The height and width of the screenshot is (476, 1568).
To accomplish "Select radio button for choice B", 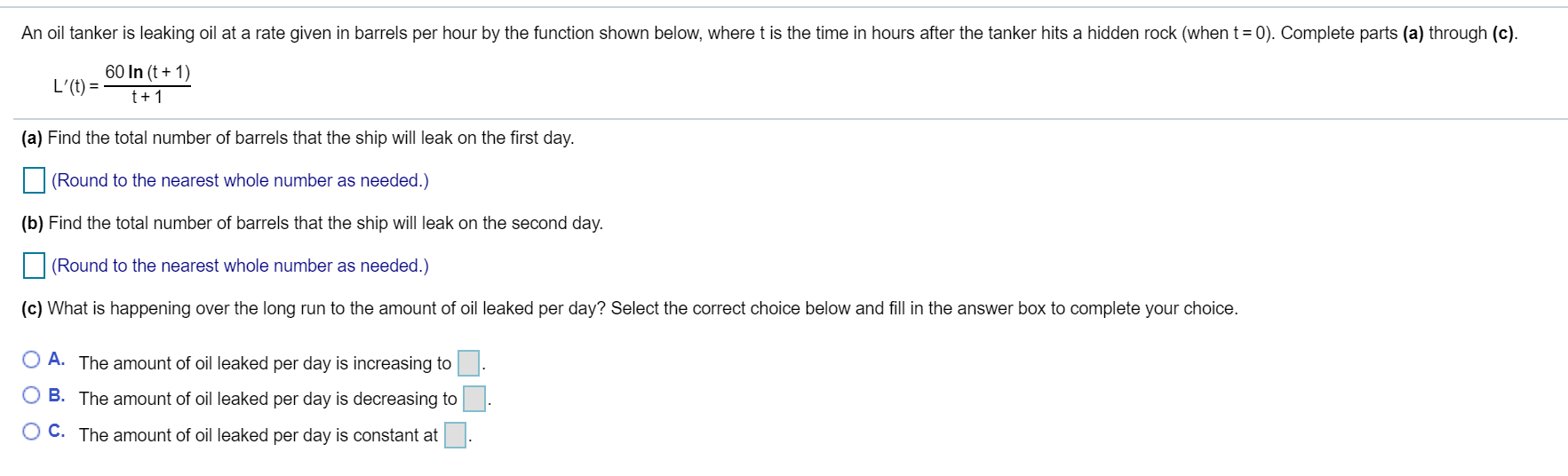I will (x=32, y=395).
